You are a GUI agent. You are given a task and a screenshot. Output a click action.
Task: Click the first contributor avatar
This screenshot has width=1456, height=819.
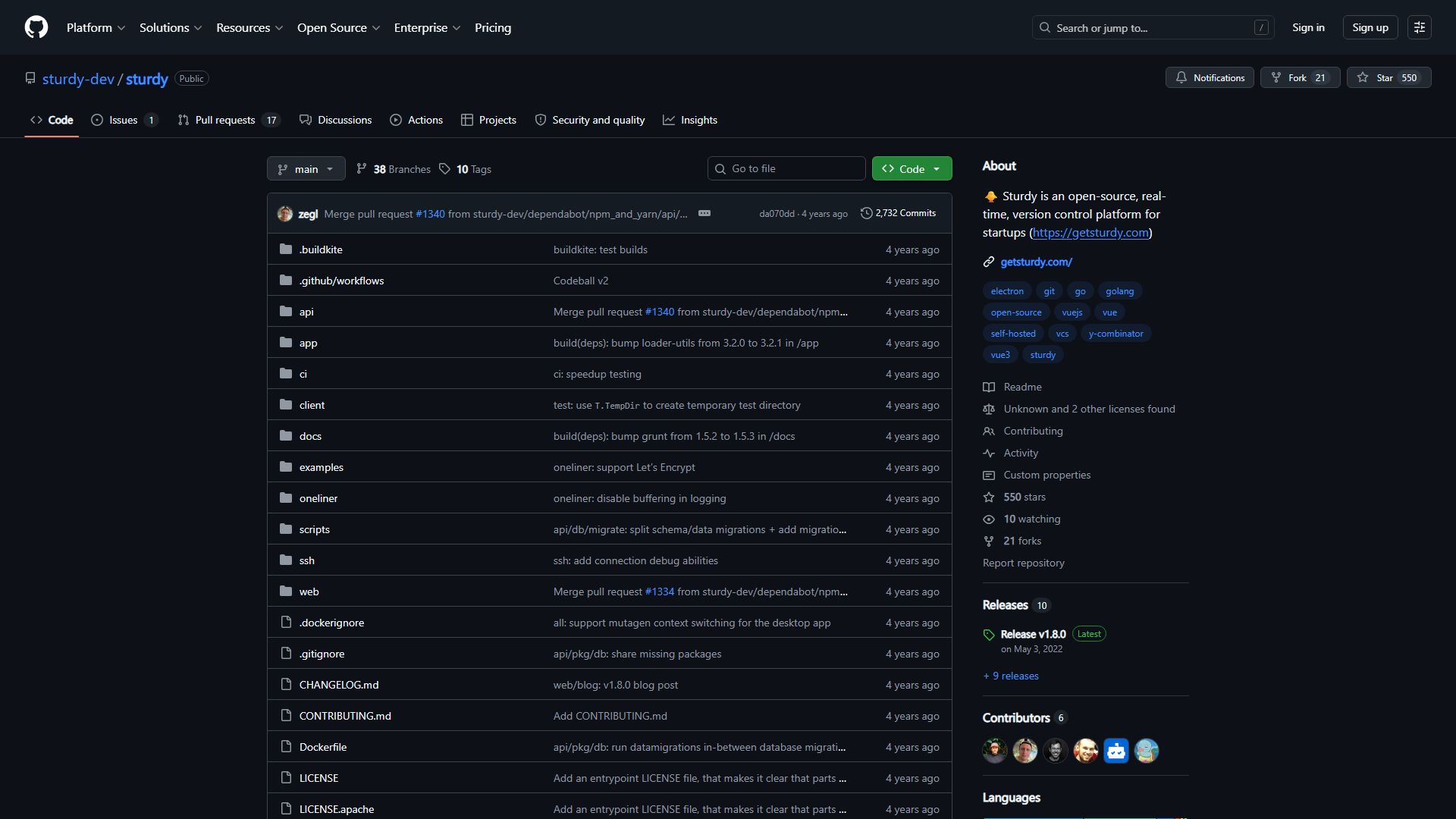point(995,751)
